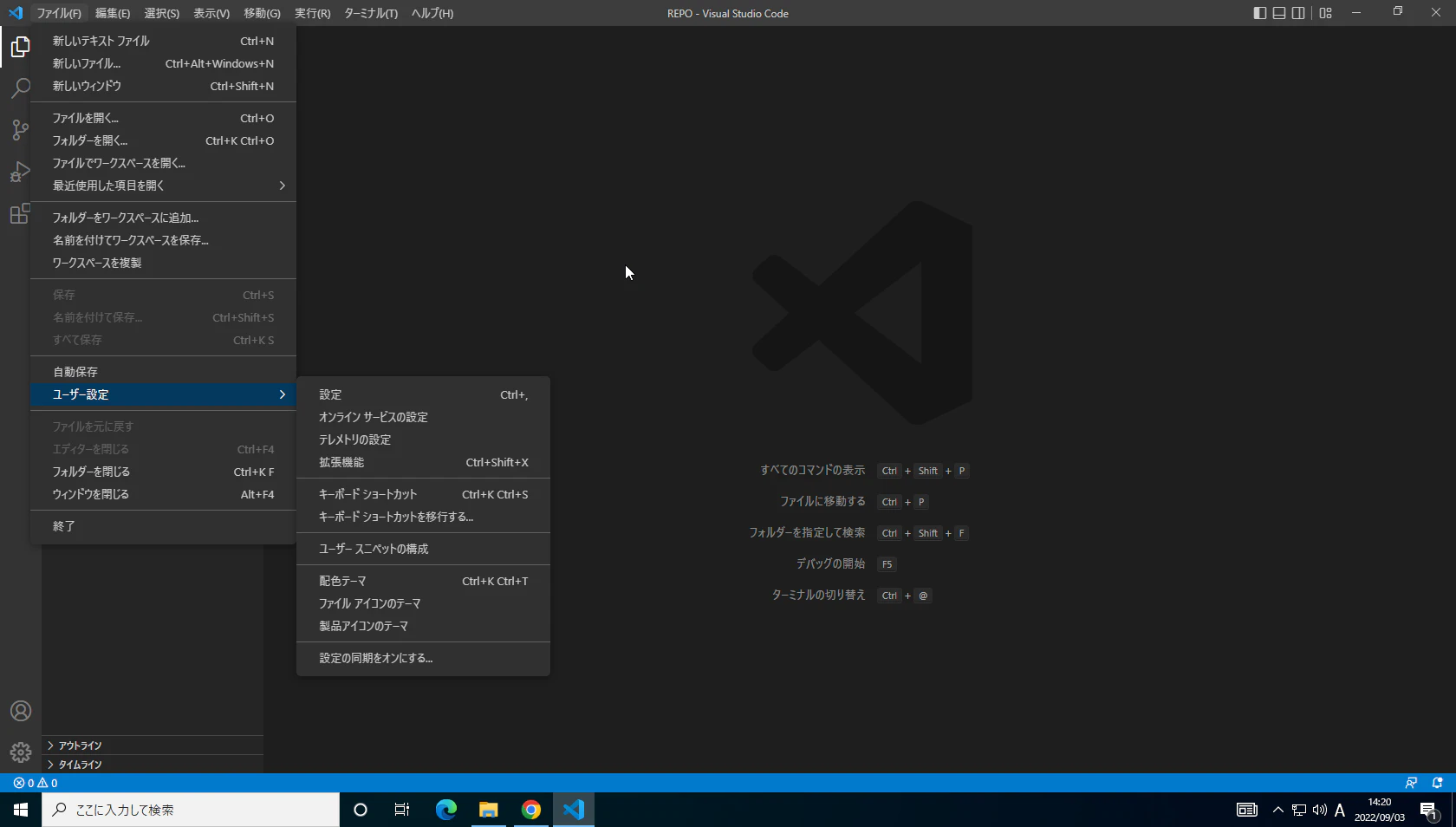Toggle secondary side bar layout icon
This screenshot has height=827, width=1456.
coord(1298,13)
